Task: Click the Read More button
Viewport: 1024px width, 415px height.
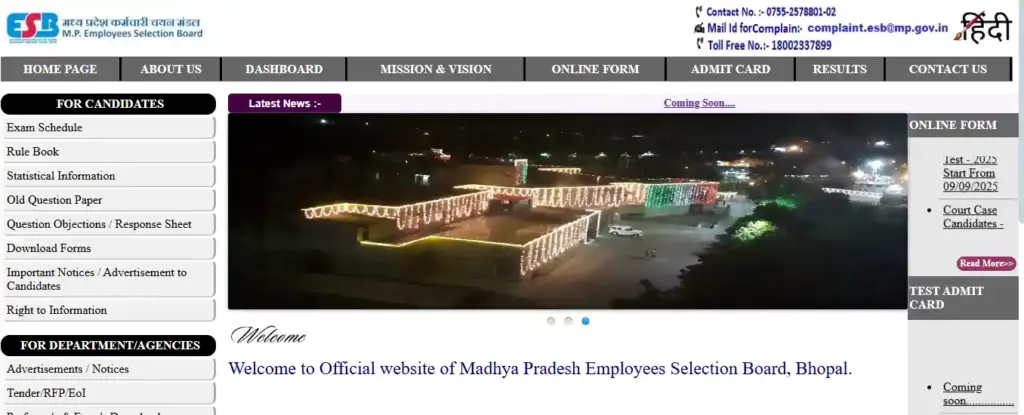Action: coord(986,263)
